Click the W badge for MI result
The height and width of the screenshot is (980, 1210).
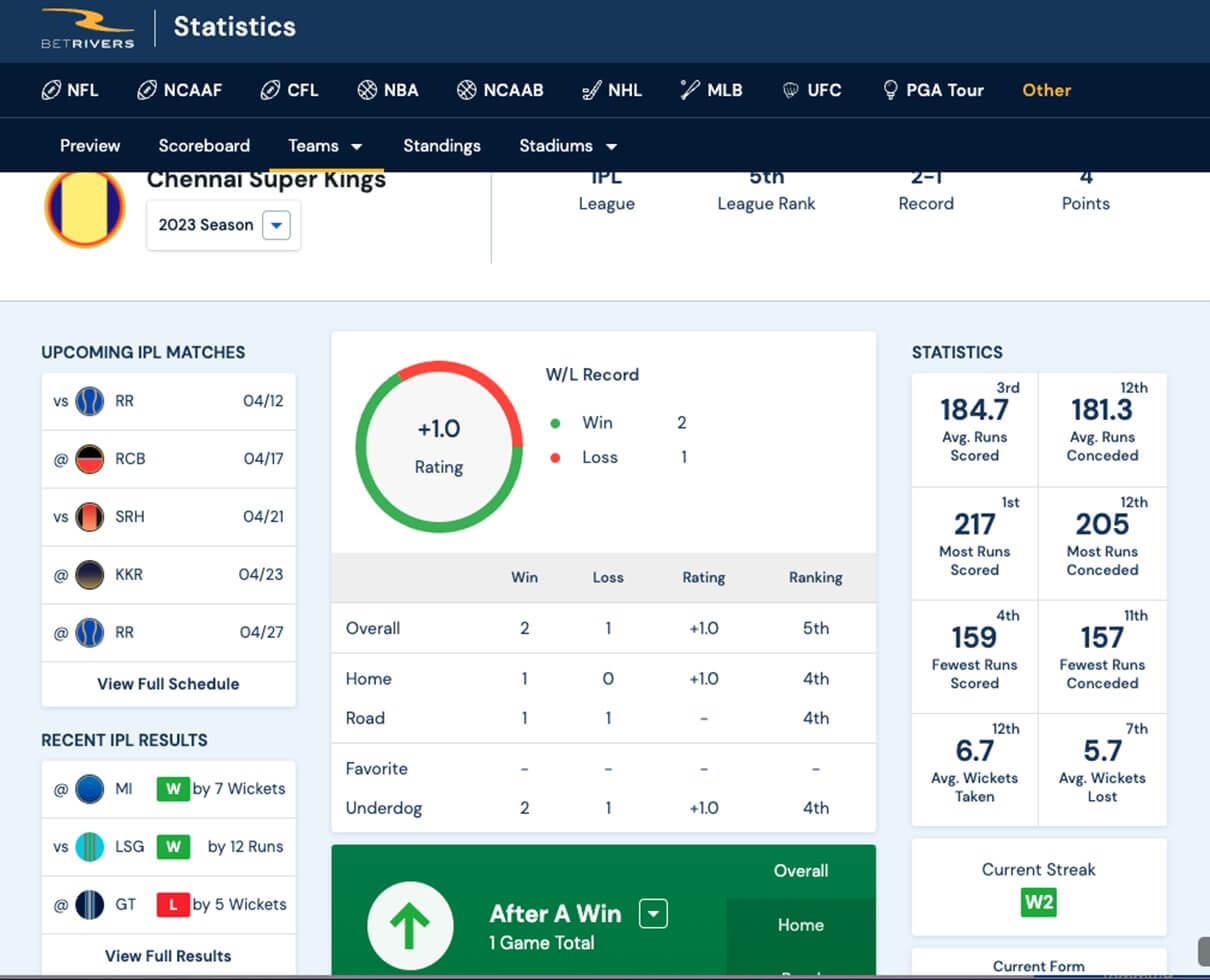[173, 789]
